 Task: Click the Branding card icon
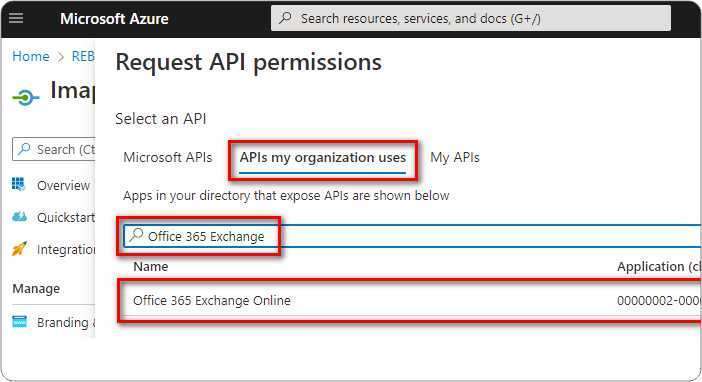pyautogui.click(x=19, y=322)
